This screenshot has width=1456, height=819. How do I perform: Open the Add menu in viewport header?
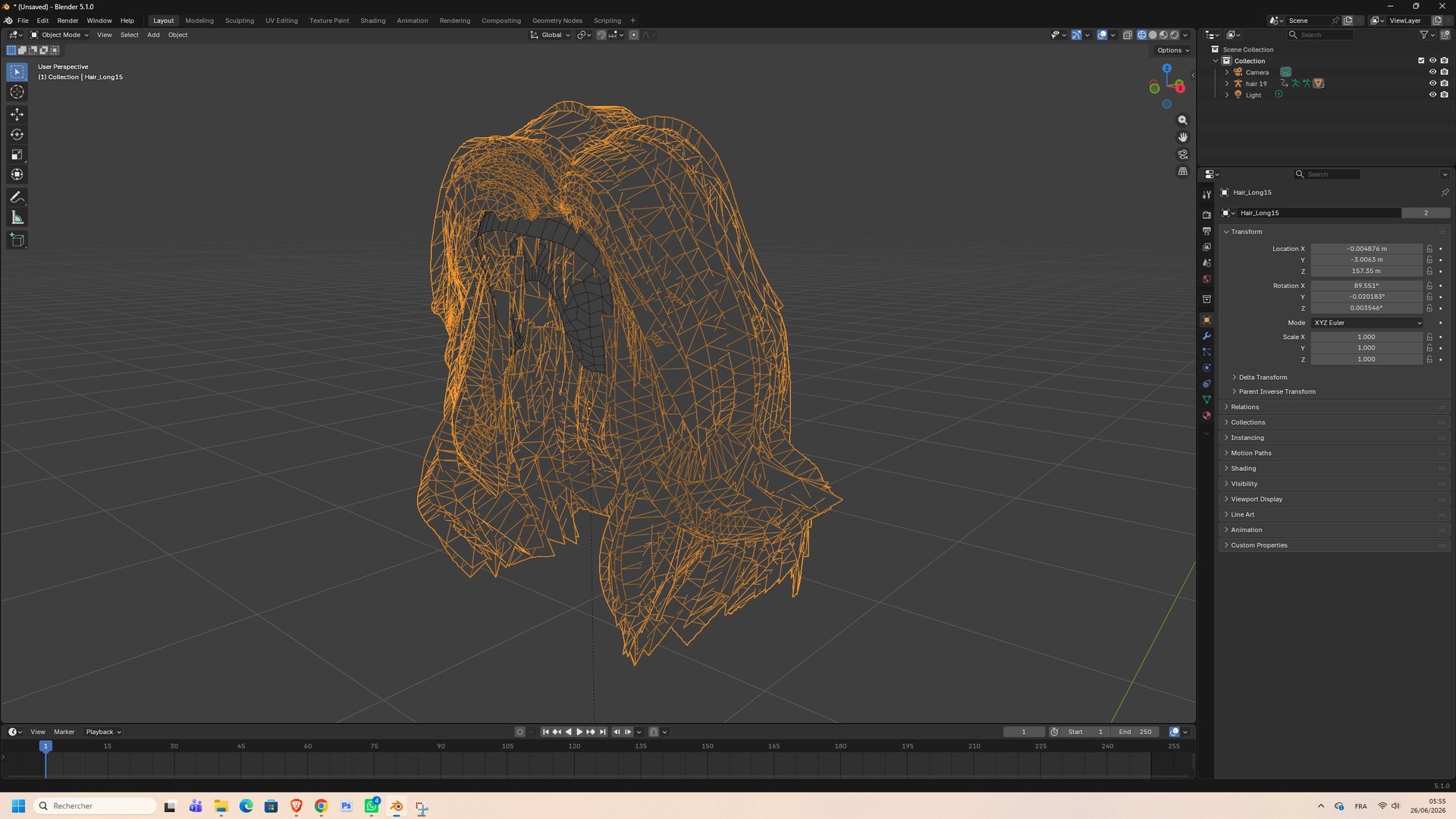point(153,35)
